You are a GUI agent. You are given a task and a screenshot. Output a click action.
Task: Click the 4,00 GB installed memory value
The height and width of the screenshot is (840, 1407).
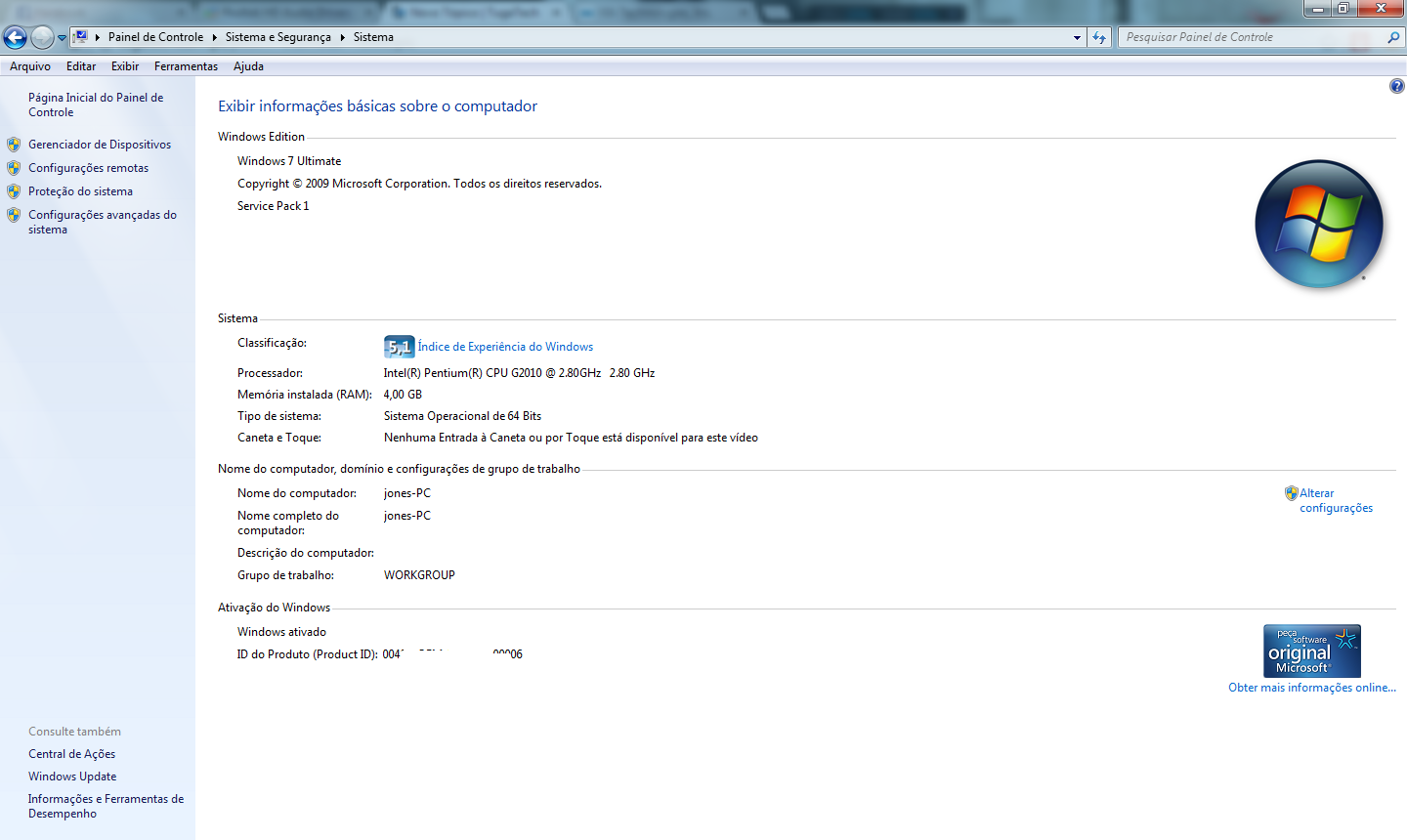403,395
